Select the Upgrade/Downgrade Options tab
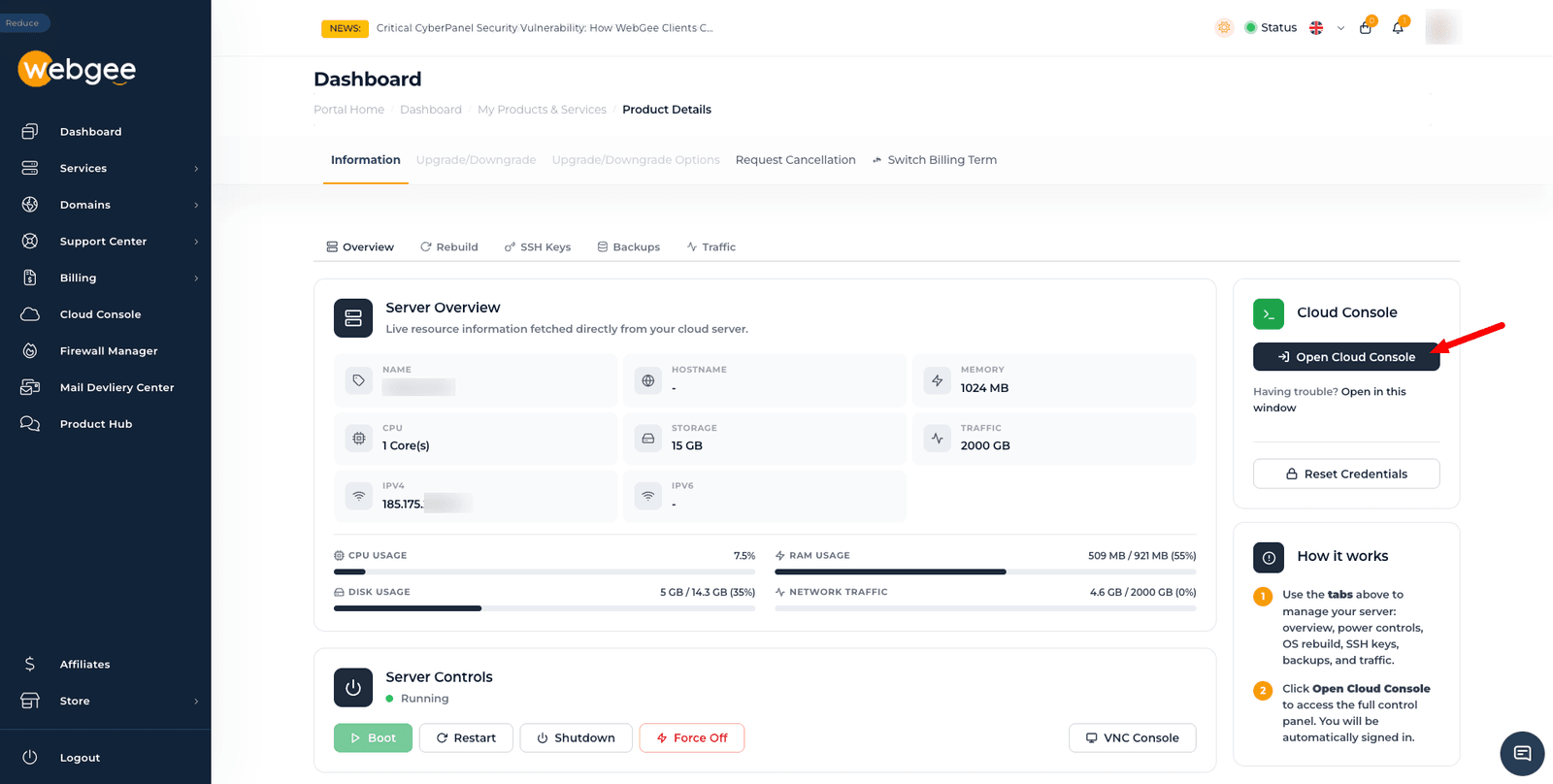1553x784 pixels. tap(636, 160)
